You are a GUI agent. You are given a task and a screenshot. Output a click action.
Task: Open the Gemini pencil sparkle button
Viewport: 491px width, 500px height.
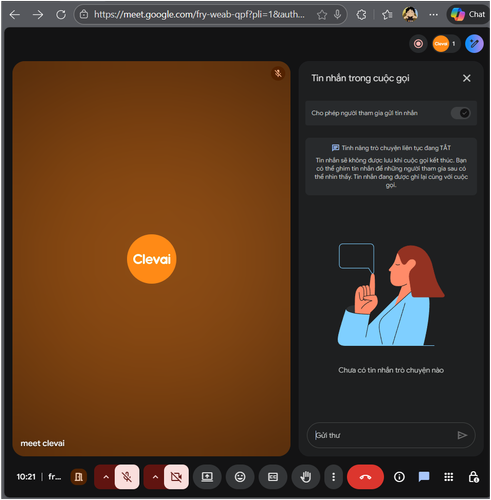click(474, 44)
